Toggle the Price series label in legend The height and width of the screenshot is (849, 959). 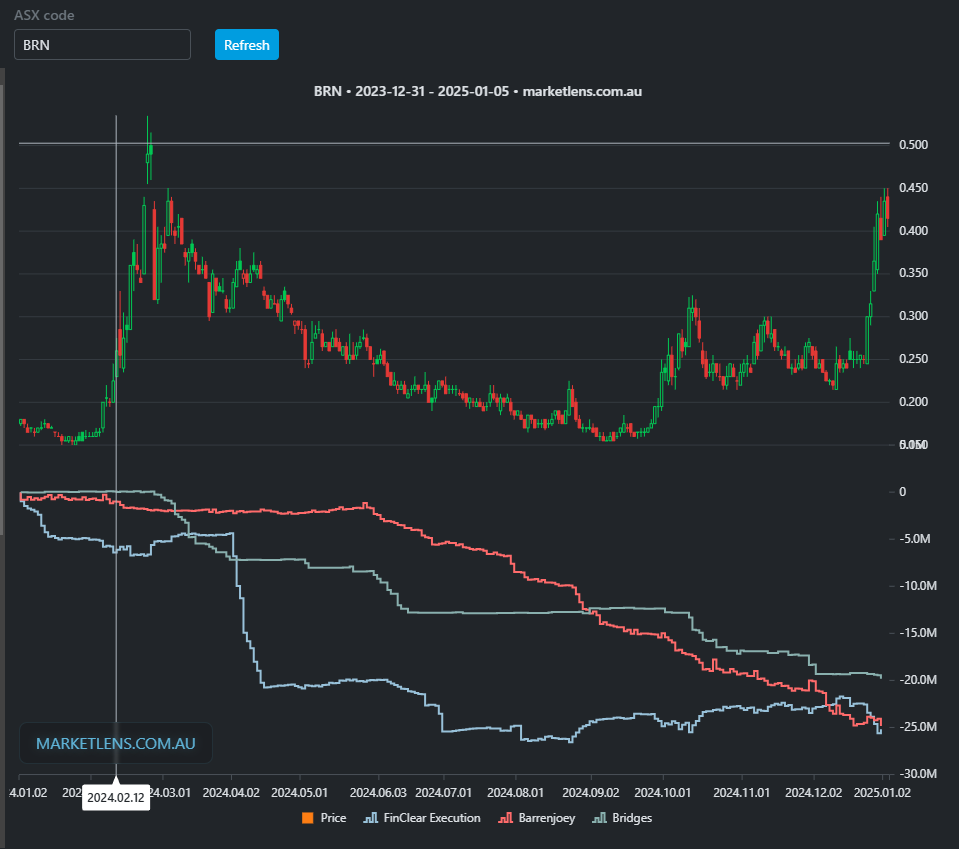pyautogui.click(x=333, y=818)
